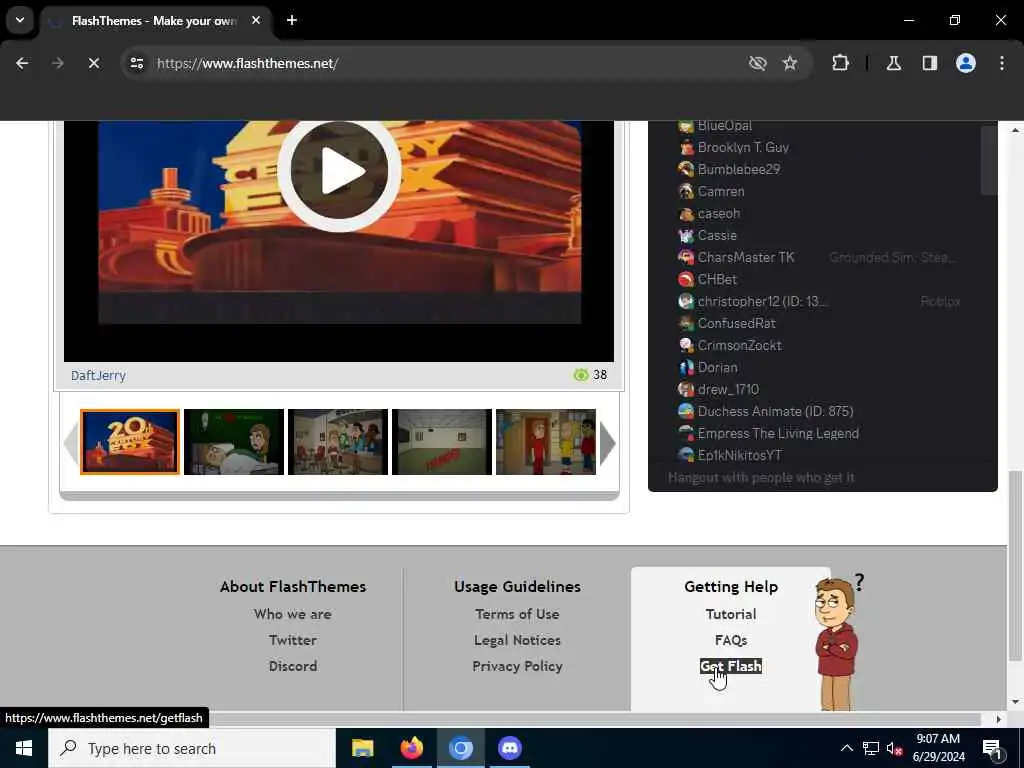Open Legal Notices link
This screenshot has width=1024, height=768.
(517, 640)
